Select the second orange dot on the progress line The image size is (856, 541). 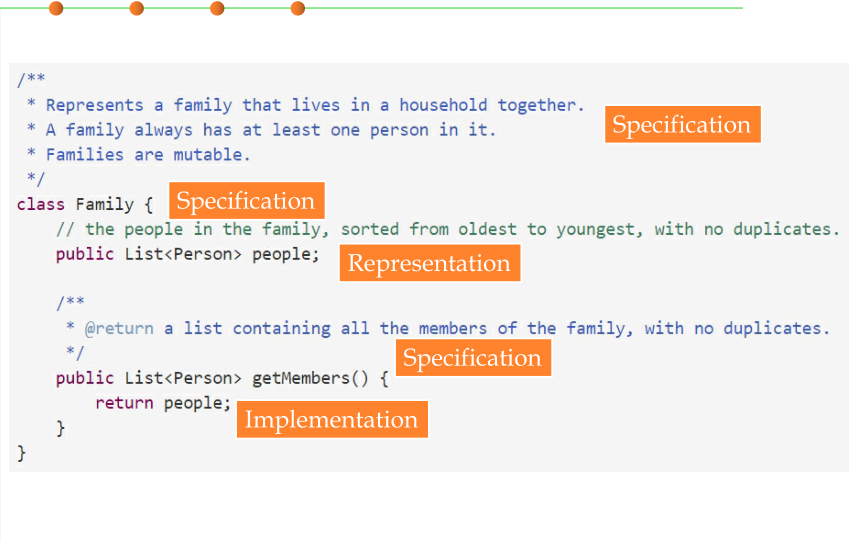pyautogui.click(x=136, y=8)
